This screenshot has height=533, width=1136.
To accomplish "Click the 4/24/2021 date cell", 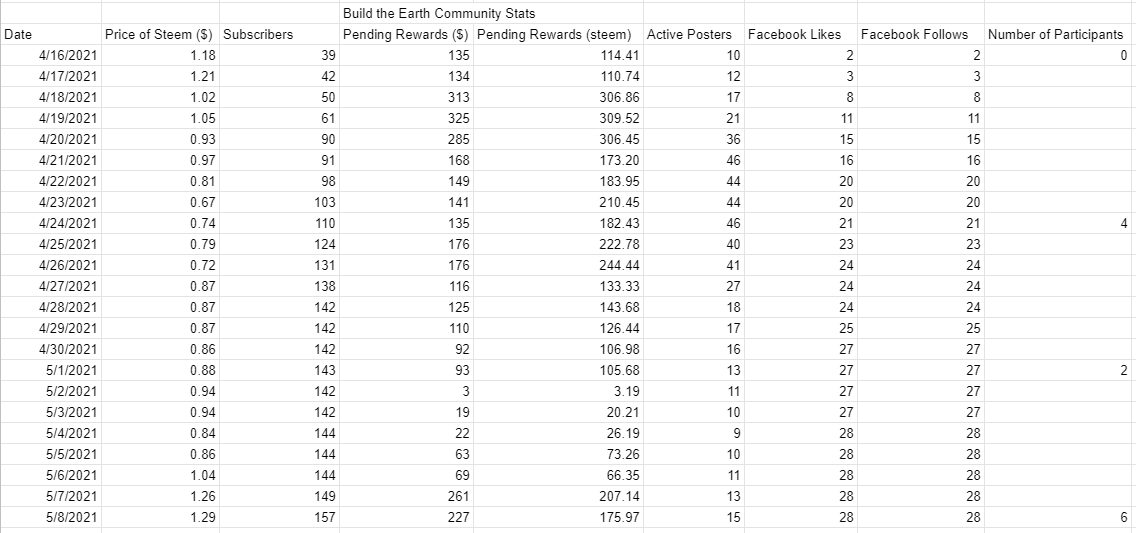I will (51, 223).
